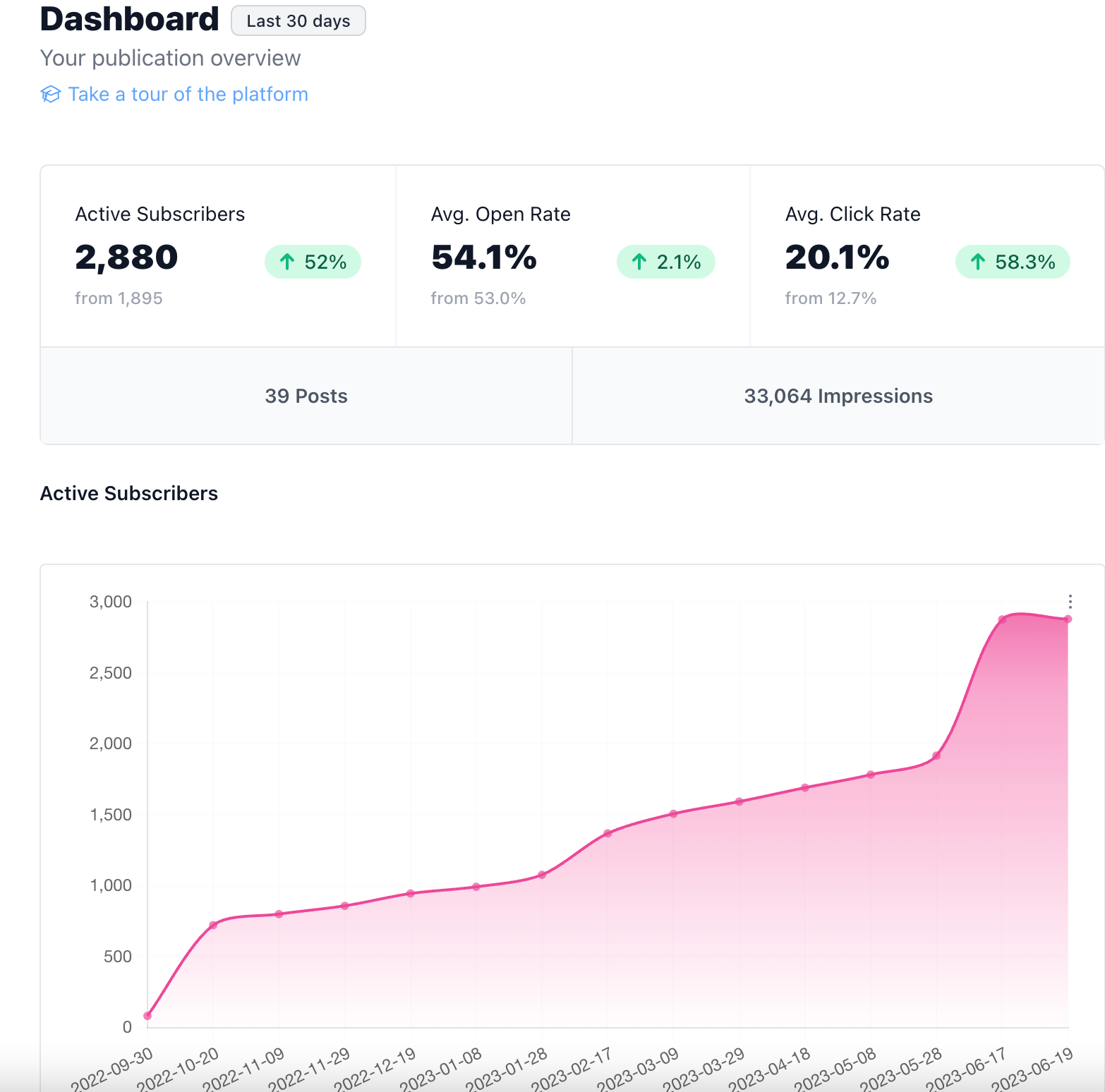Click the up arrow in 2.1% badge
The width and height of the screenshot is (1105, 1092).
pyautogui.click(x=639, y=262)
